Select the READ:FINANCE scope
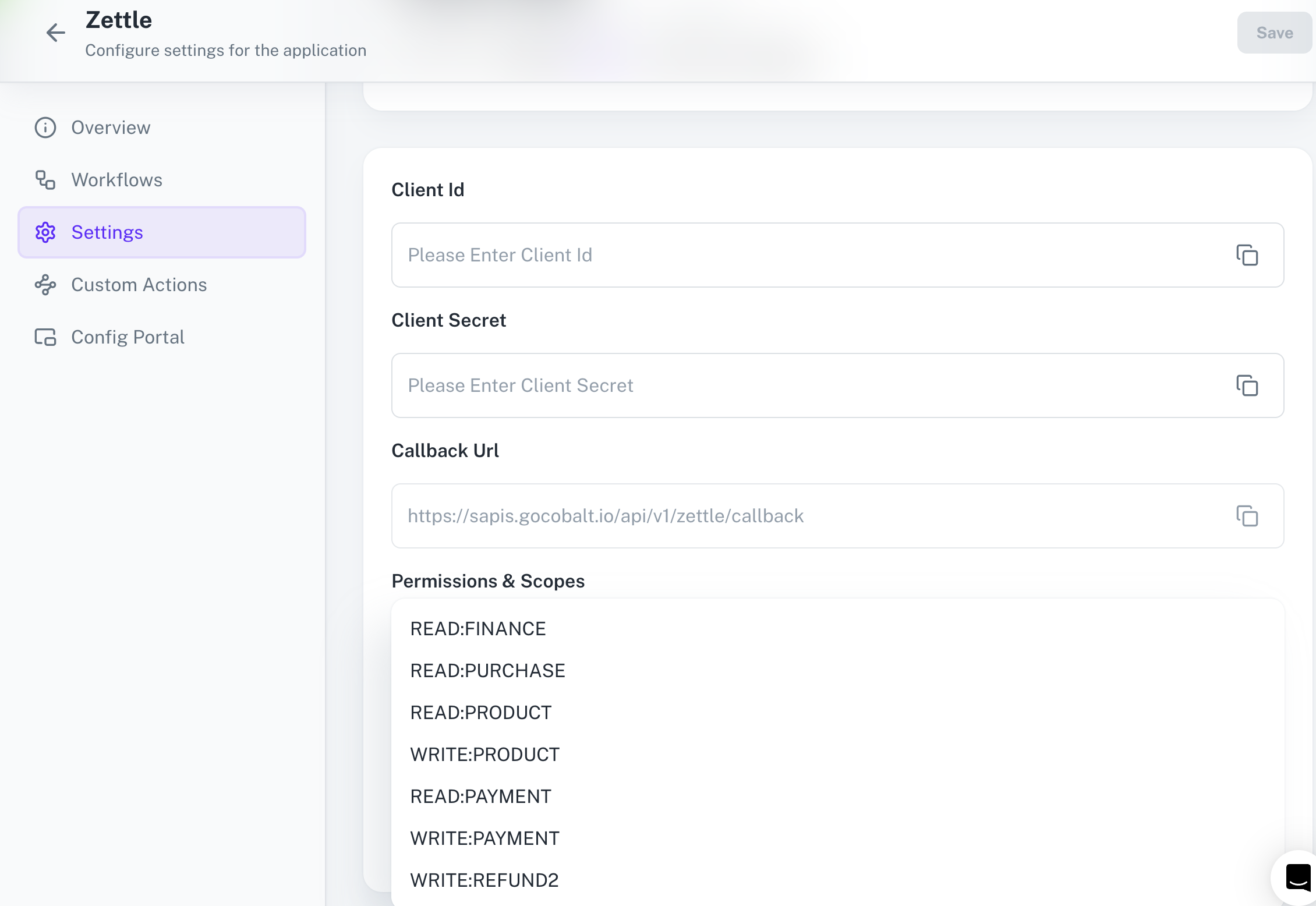This screenshot has height=906, width=1316. [x=478, y=628]
